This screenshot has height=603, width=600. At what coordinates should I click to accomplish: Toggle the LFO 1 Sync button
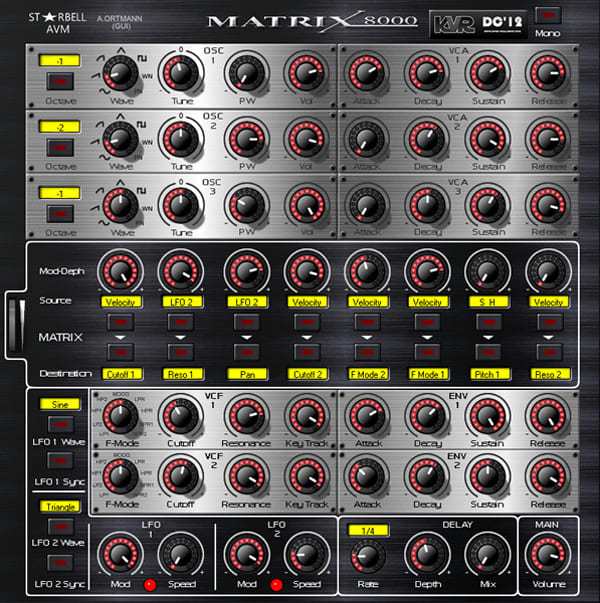coord(60,461)
